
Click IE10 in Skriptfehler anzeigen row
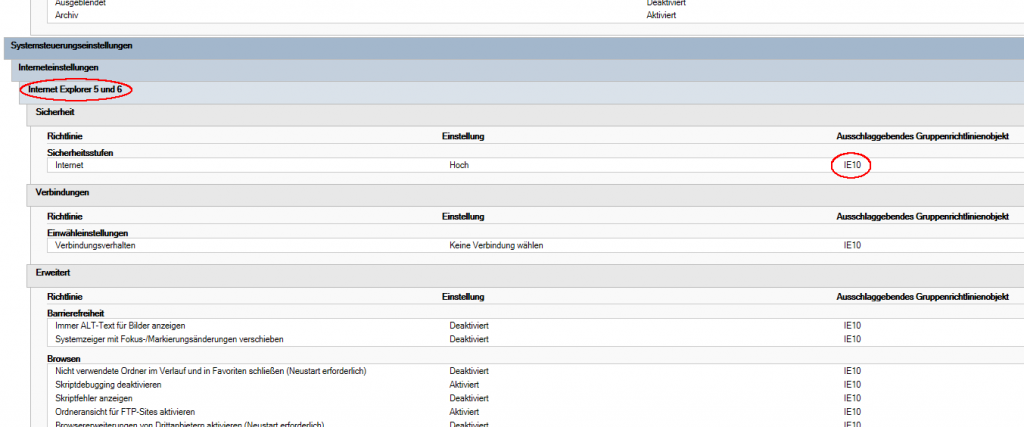[852, 398]
